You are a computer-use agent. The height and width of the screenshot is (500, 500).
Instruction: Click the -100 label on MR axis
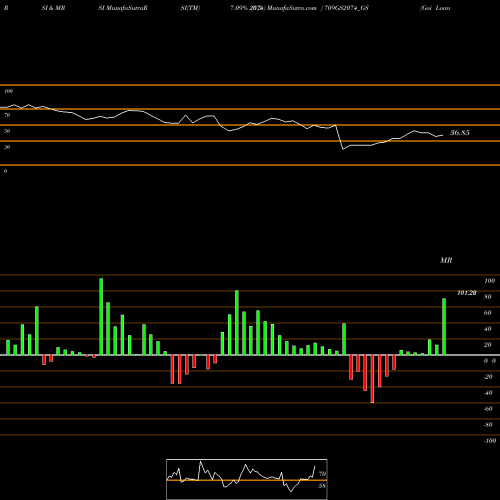coord(490,441)
